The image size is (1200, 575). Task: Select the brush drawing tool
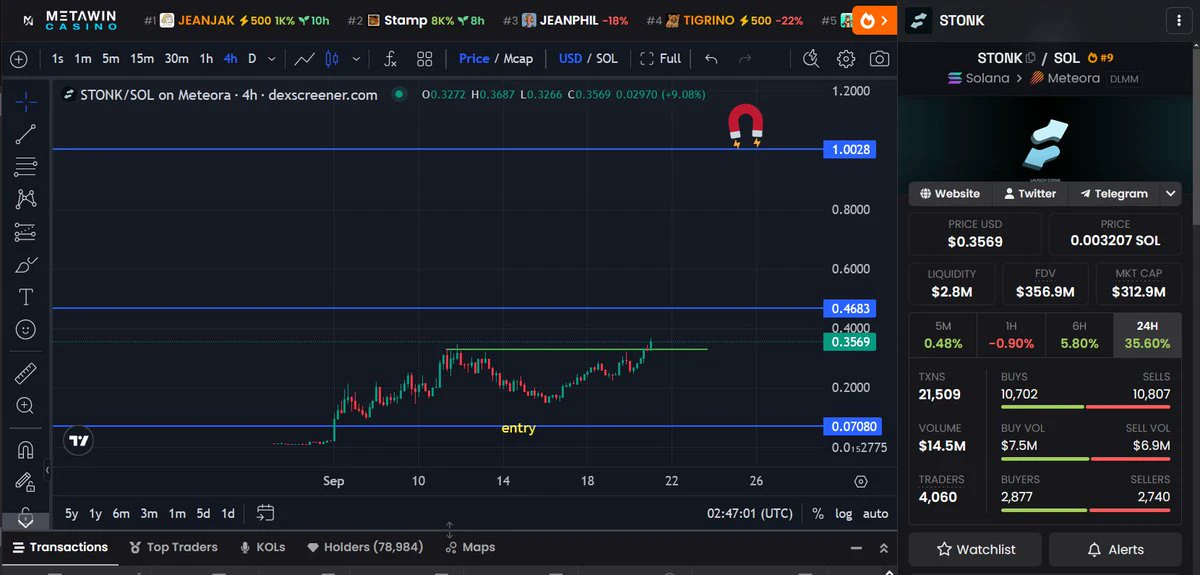26,265
